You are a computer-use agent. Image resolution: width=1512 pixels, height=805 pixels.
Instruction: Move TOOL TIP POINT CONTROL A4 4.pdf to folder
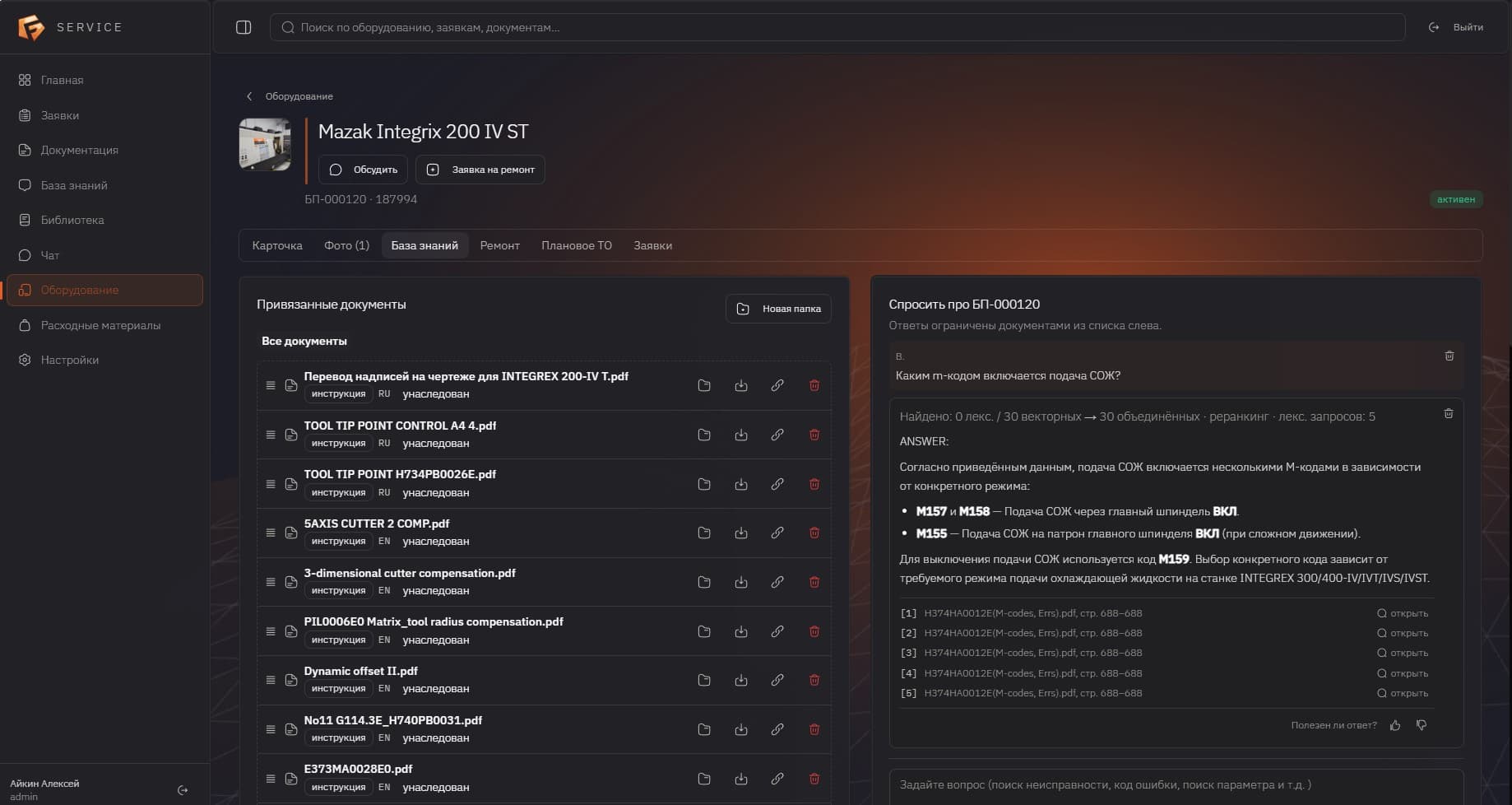(x=704, y=435)
